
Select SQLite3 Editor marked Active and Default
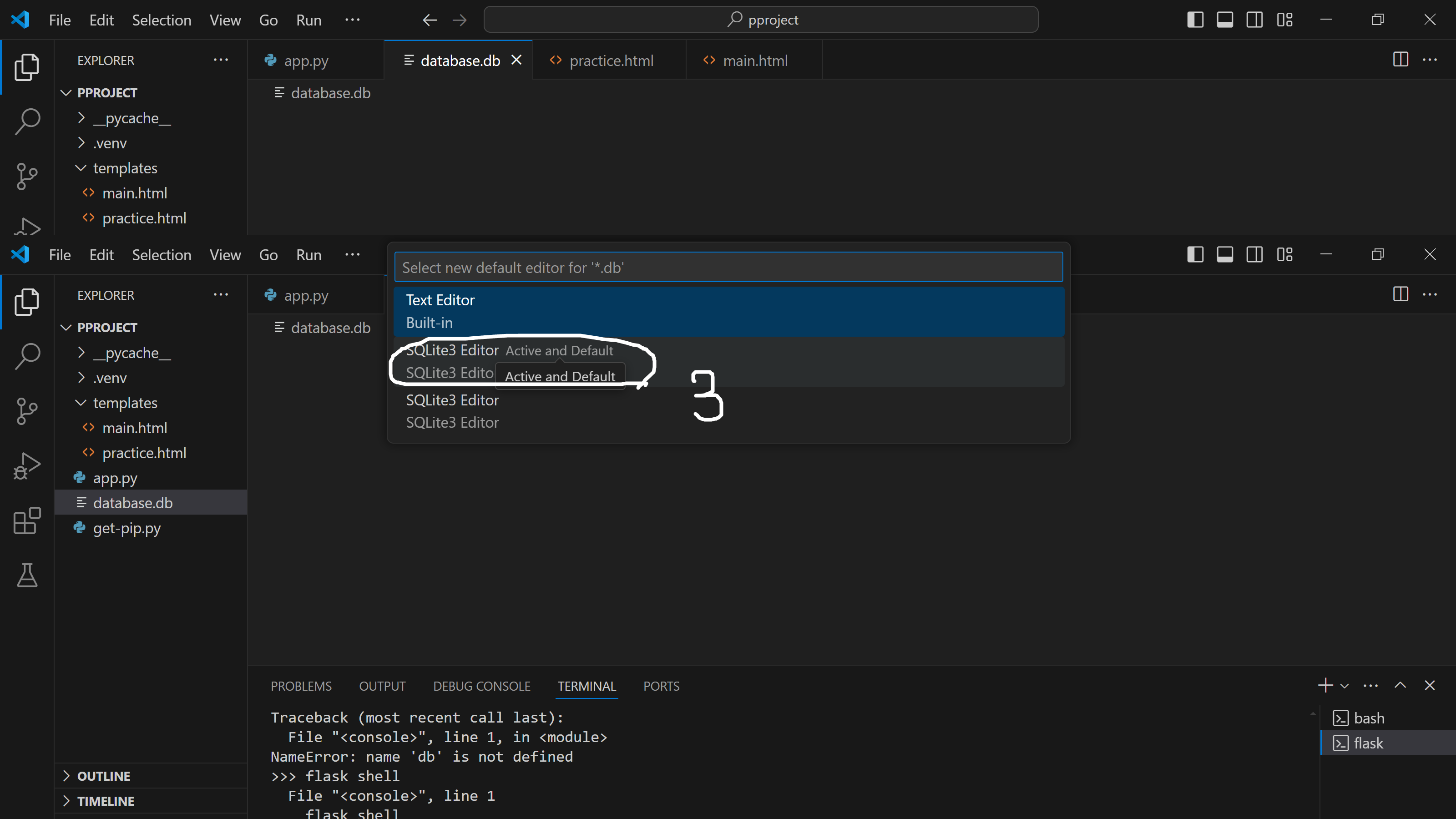point(729,362)
